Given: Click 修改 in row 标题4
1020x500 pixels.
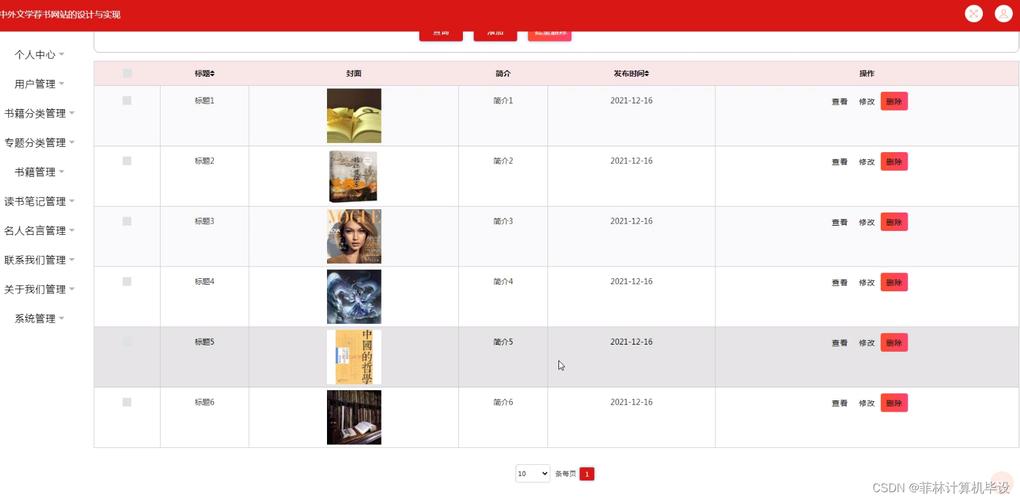Looking at the screenshot, I should [866, 283].
